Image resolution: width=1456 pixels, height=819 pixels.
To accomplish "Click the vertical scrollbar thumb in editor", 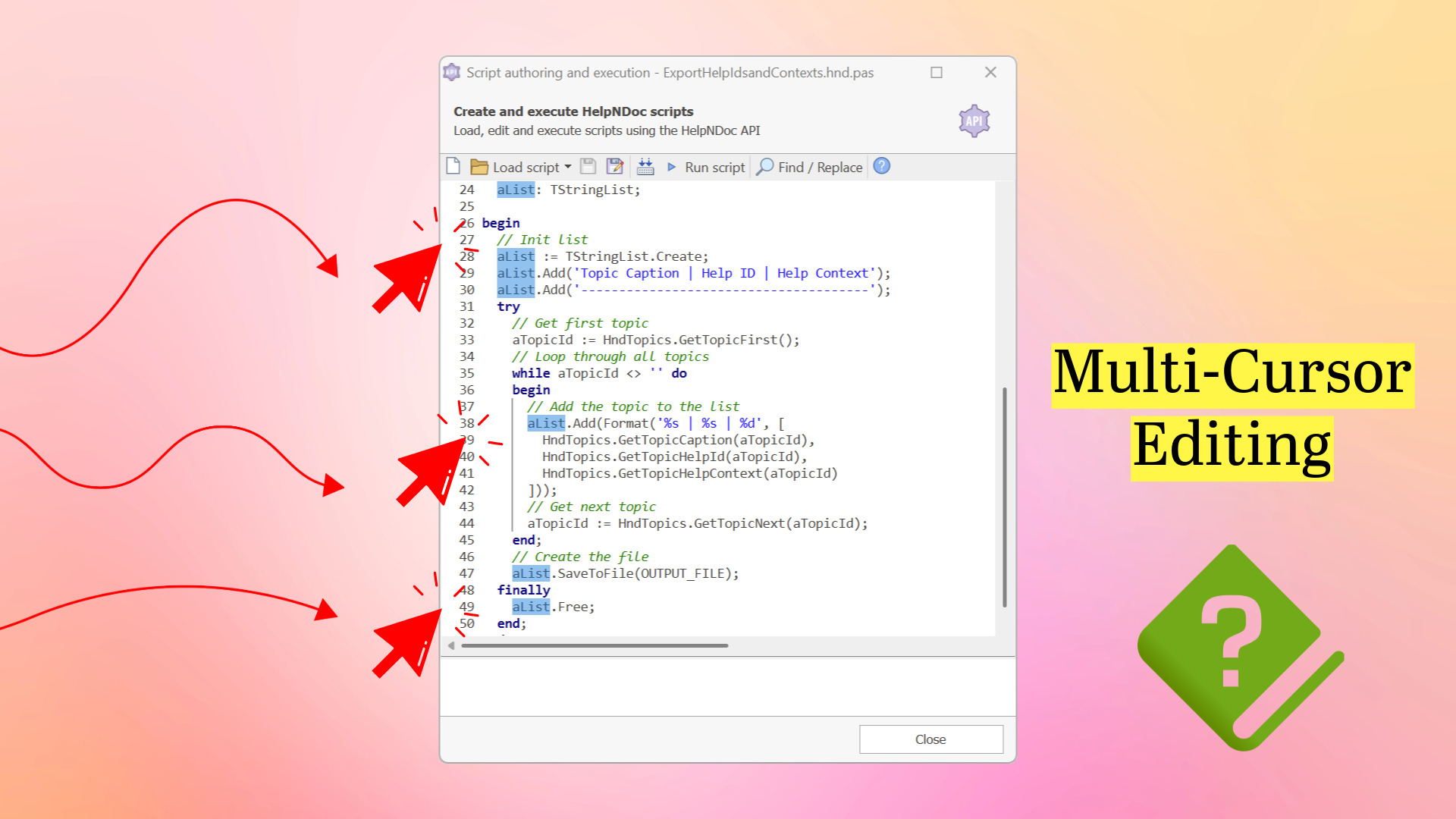I will [1005, 497].
